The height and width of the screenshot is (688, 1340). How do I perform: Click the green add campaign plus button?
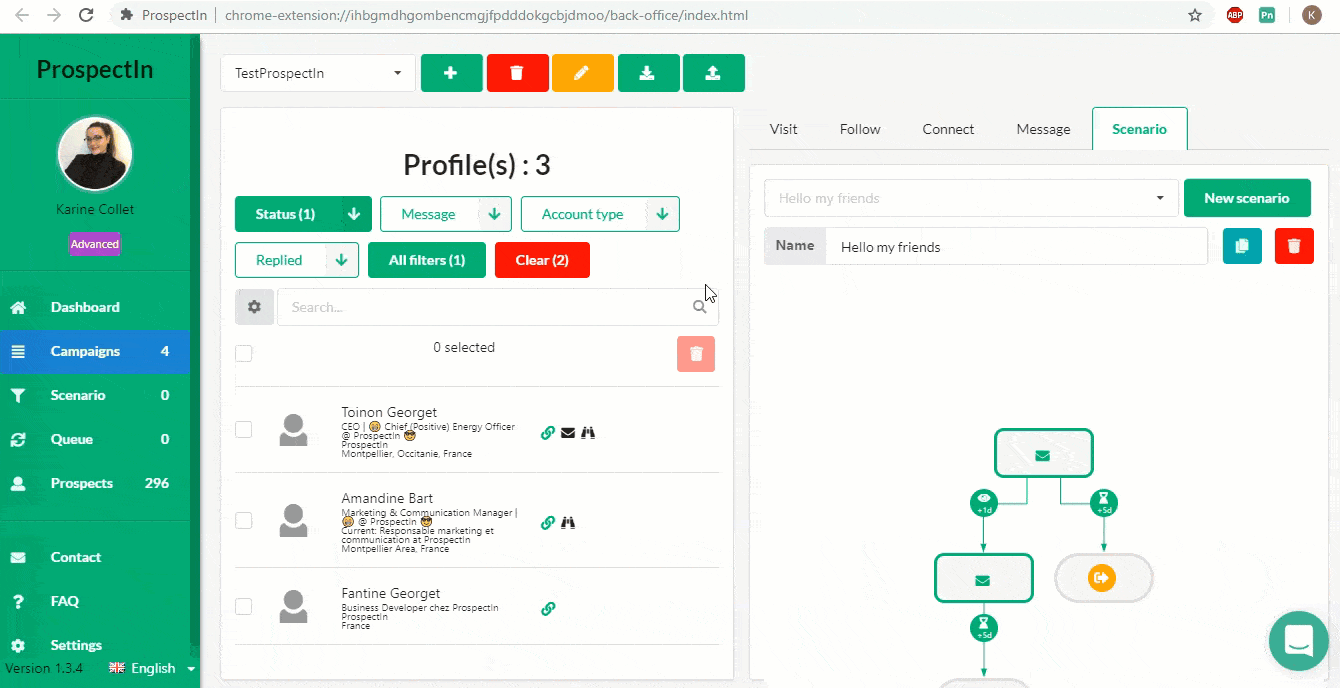[450, 73]
